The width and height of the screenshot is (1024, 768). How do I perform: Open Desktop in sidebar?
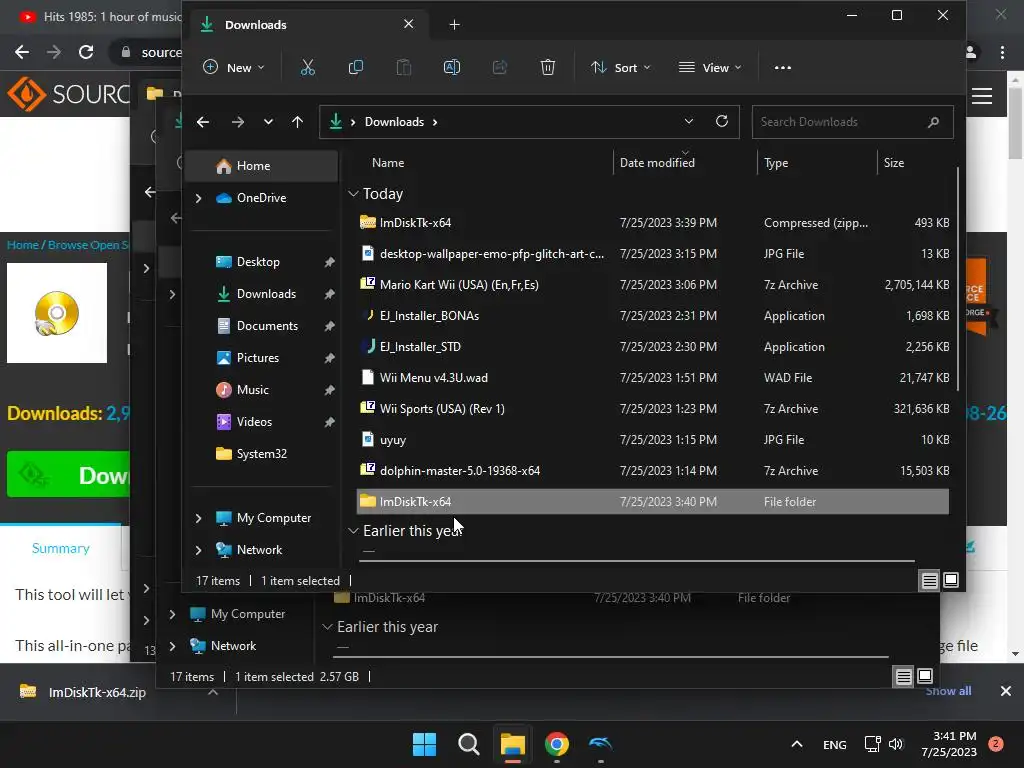click(258, 262)
